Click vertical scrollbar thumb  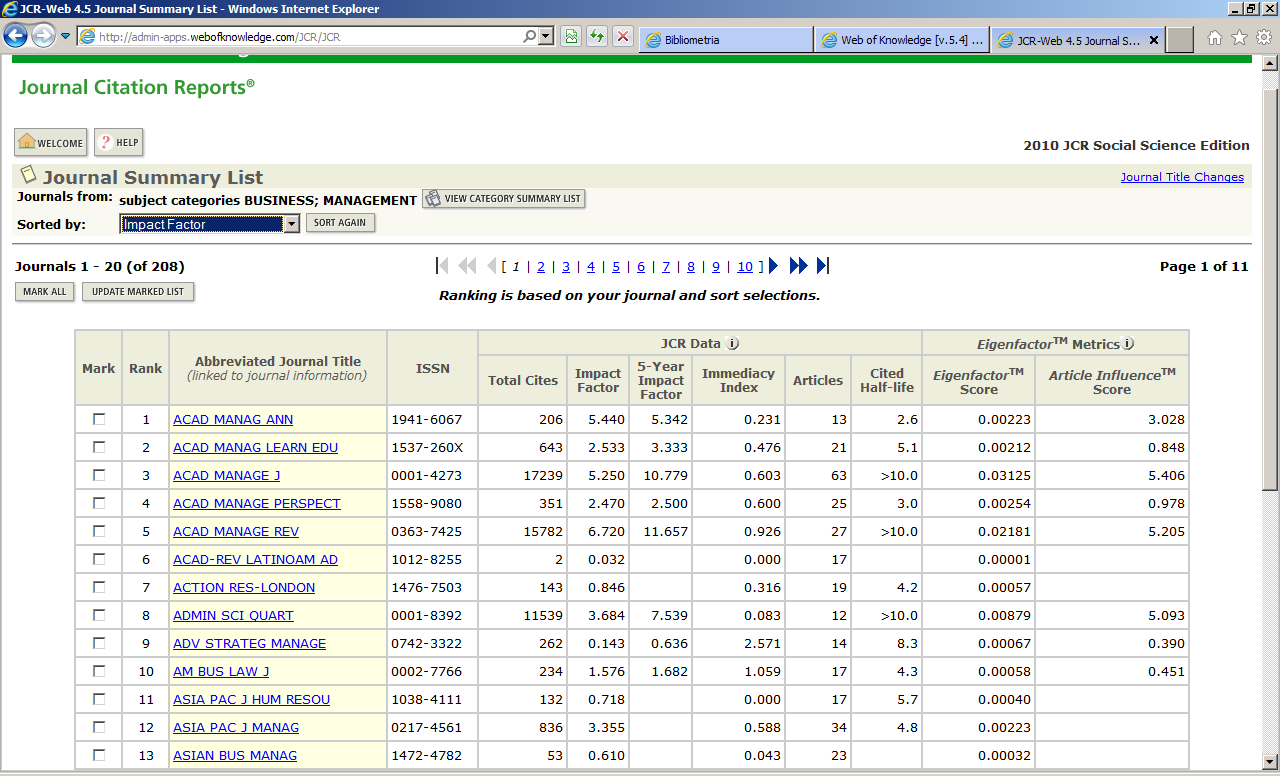click(1270, 290)
